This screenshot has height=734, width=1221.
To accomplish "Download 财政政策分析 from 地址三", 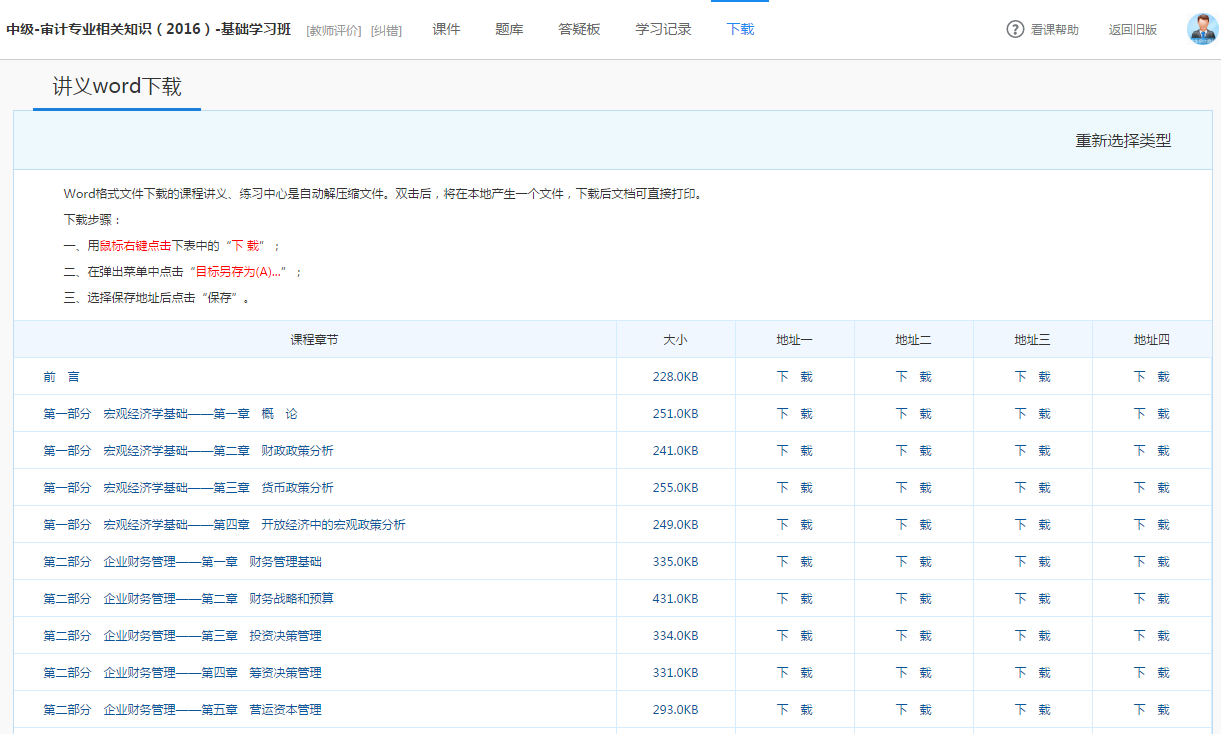I will tap(1032, 451).
